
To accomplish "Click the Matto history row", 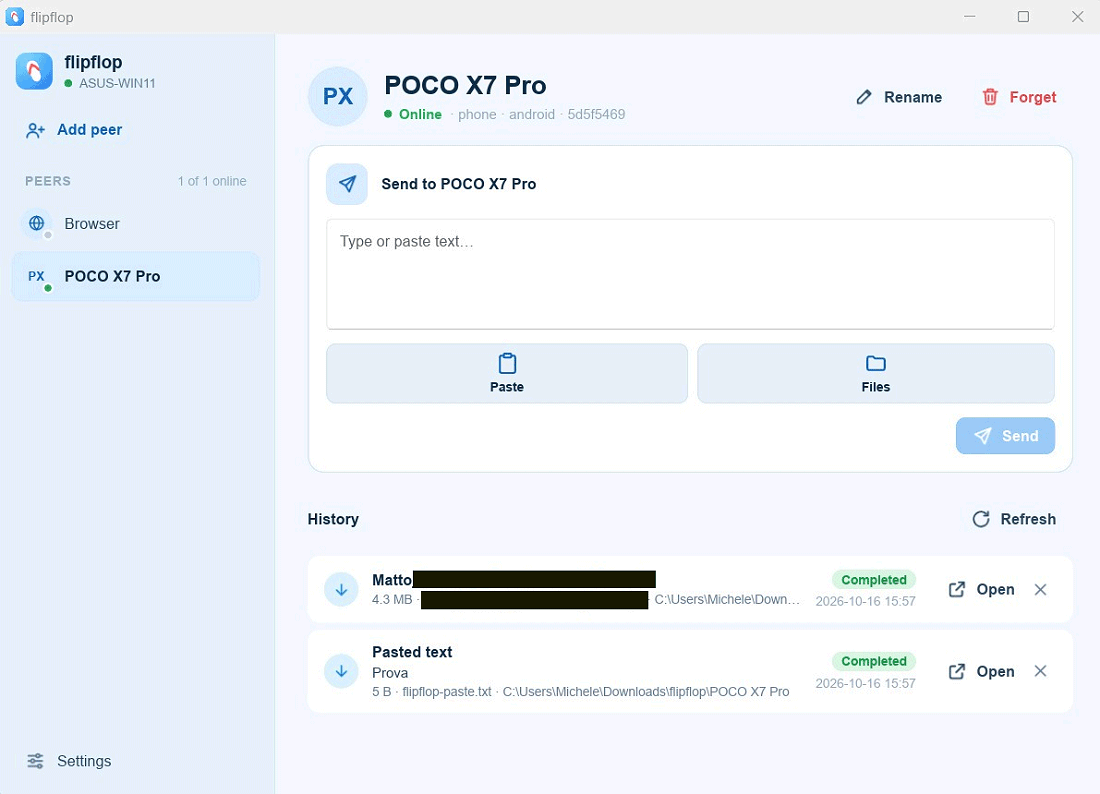I will coord(690,589).
